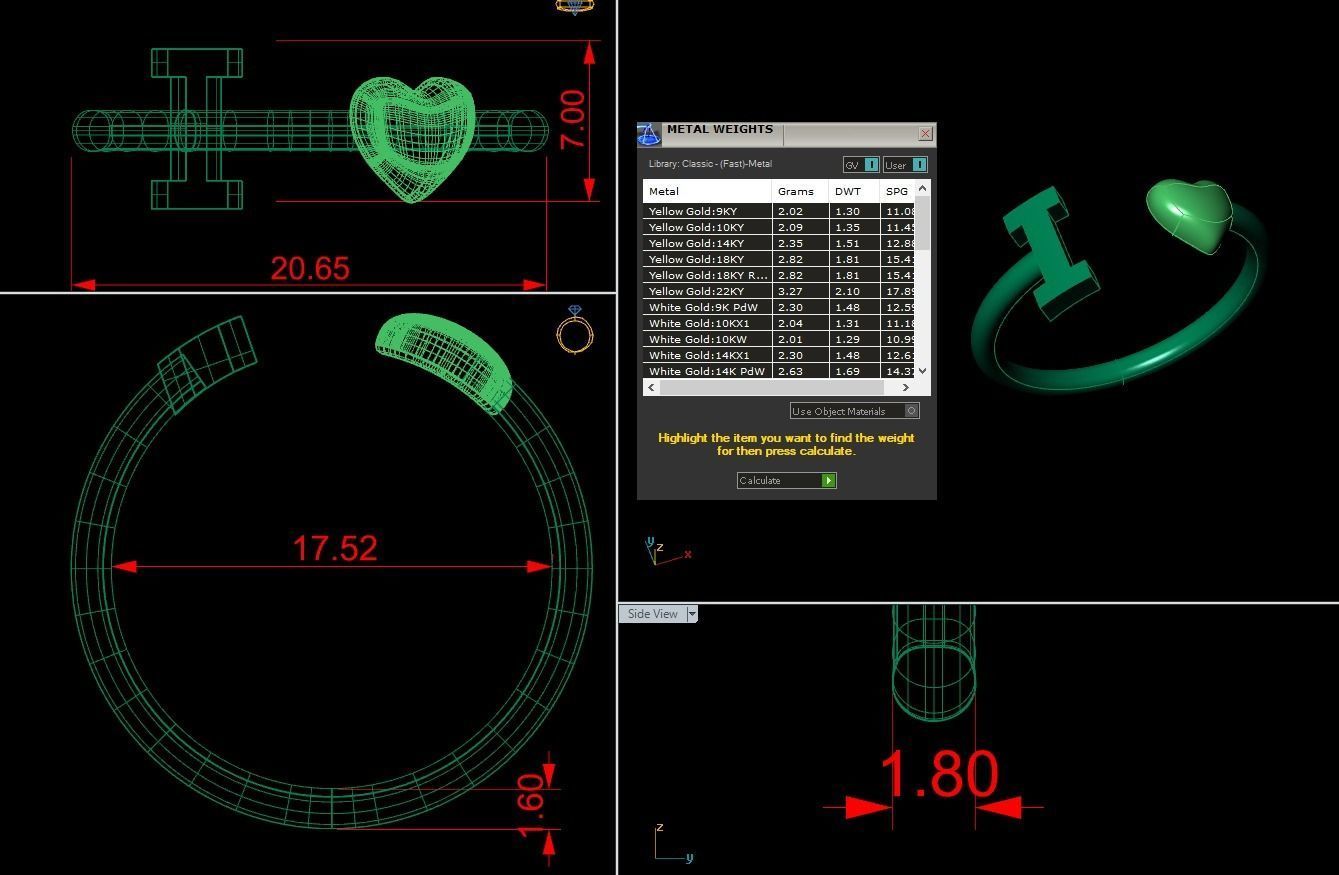Click the horizontal scroll-left arrow
This screenshot has height=875, width=1339.
[651, 387]
